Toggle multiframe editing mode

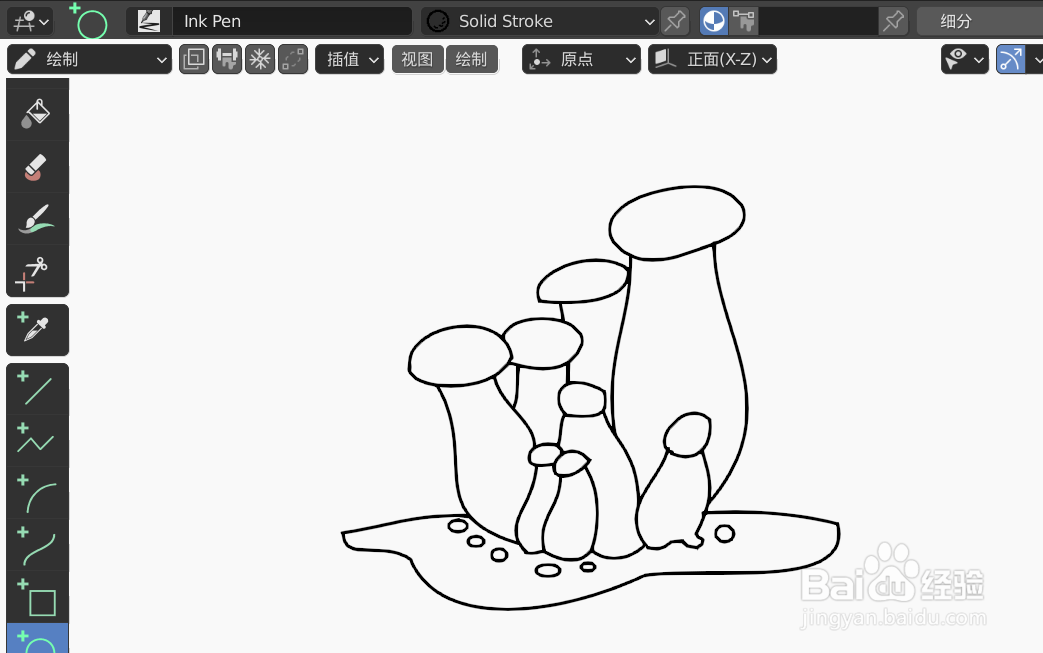click(194, 59)
